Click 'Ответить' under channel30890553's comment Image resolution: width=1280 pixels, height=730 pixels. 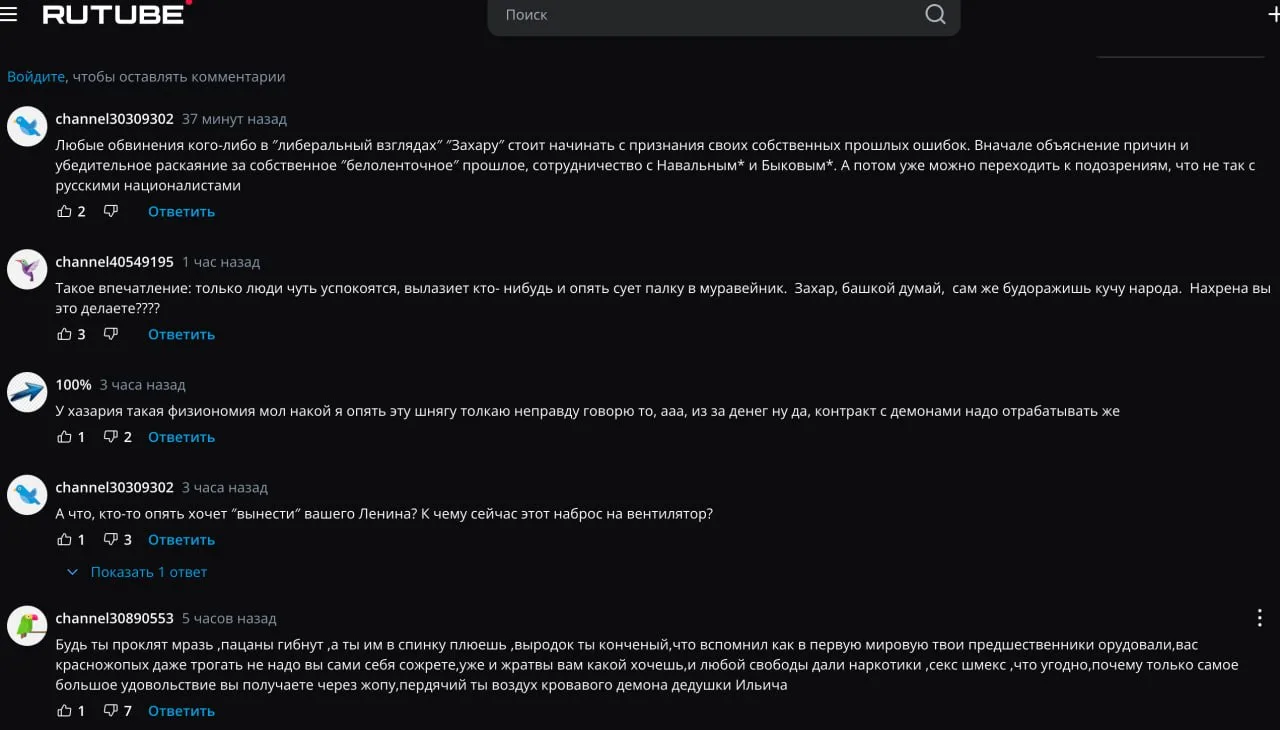coord(181,711)
